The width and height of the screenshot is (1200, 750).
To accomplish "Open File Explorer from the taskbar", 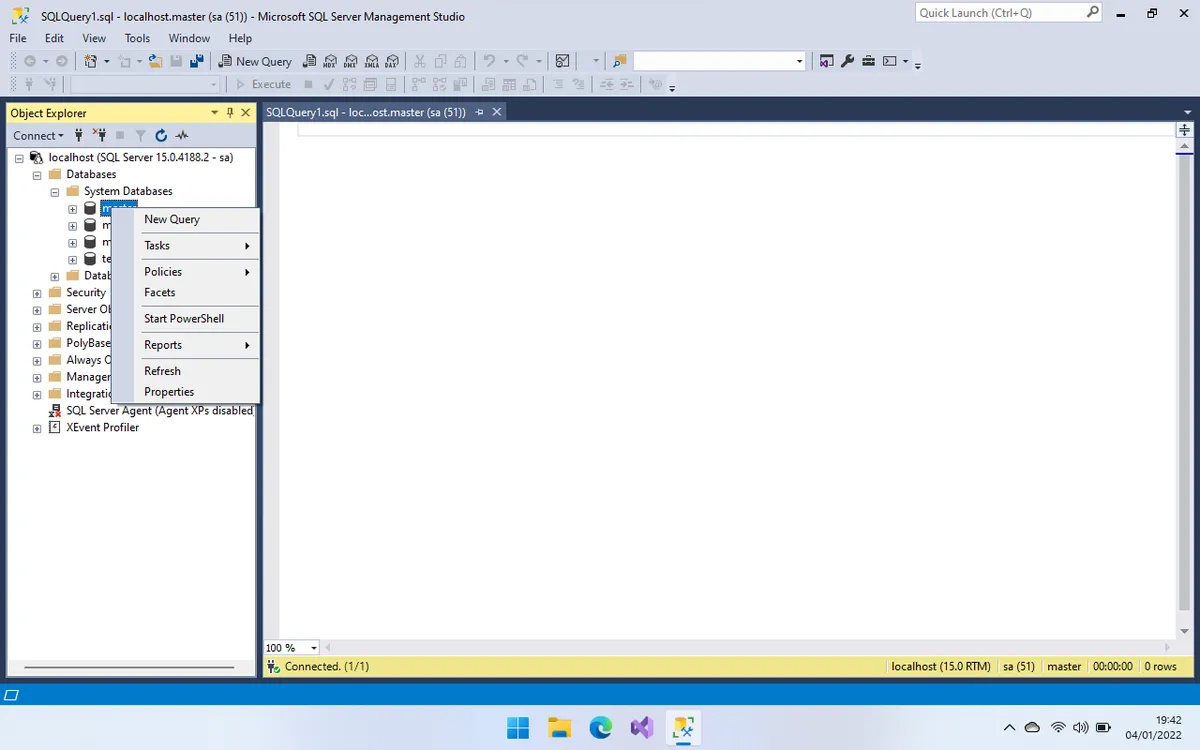I will [559, 728].
